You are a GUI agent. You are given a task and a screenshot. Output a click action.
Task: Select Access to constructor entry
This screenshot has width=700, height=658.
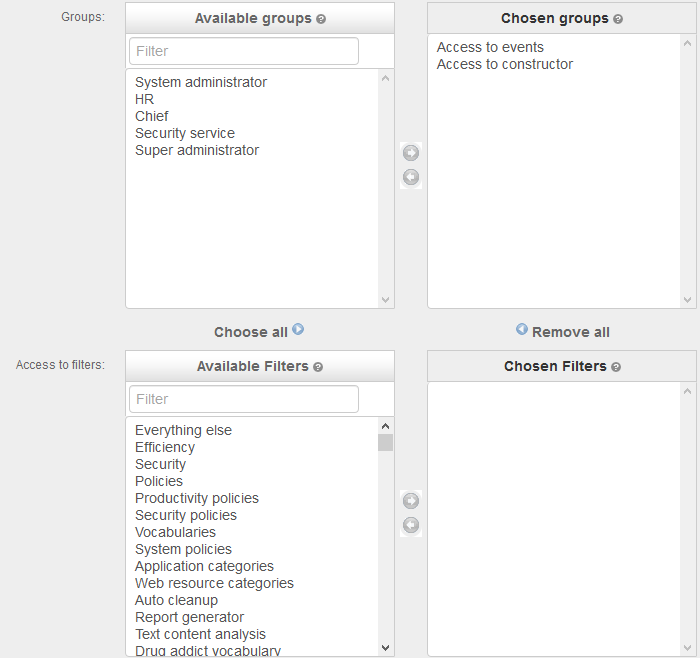(x=505, y=64)
